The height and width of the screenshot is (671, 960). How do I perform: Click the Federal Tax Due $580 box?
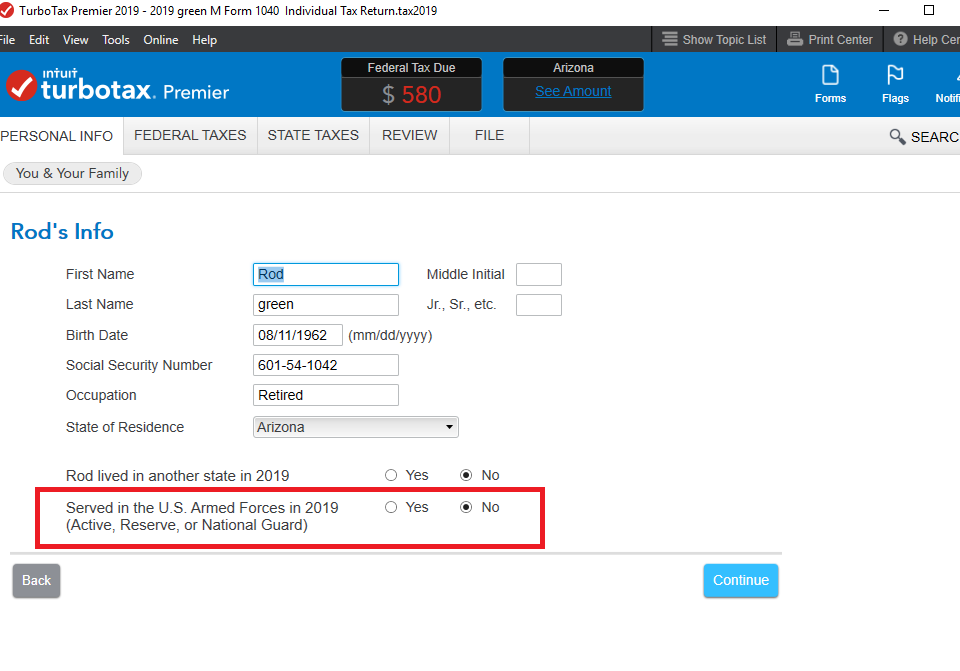411,84
